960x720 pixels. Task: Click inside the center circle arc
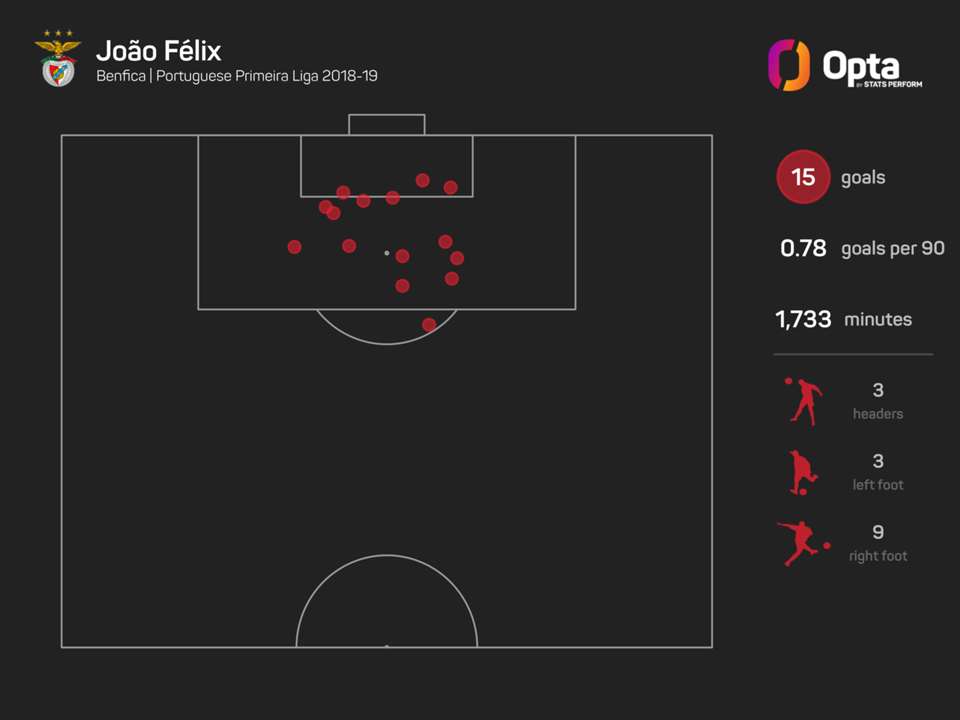[x=387, y=610]
